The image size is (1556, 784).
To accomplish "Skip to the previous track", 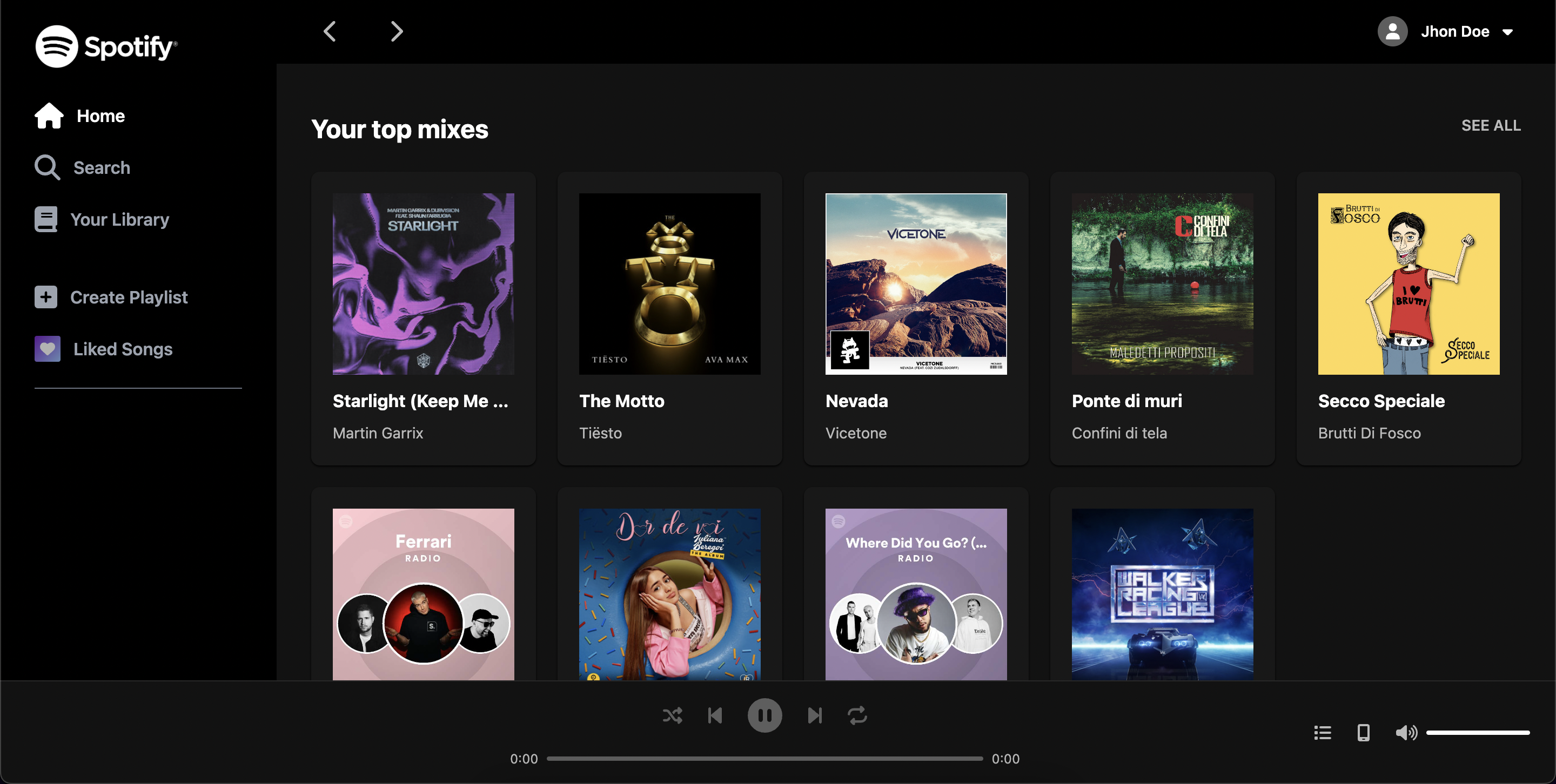I will (x=715, y=716).
